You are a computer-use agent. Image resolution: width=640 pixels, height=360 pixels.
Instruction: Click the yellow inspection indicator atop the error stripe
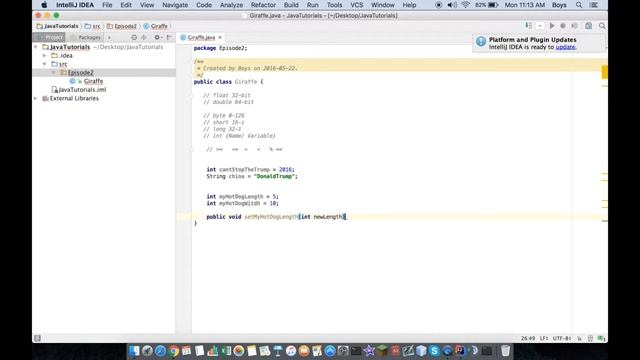click(x=604, y=72)
